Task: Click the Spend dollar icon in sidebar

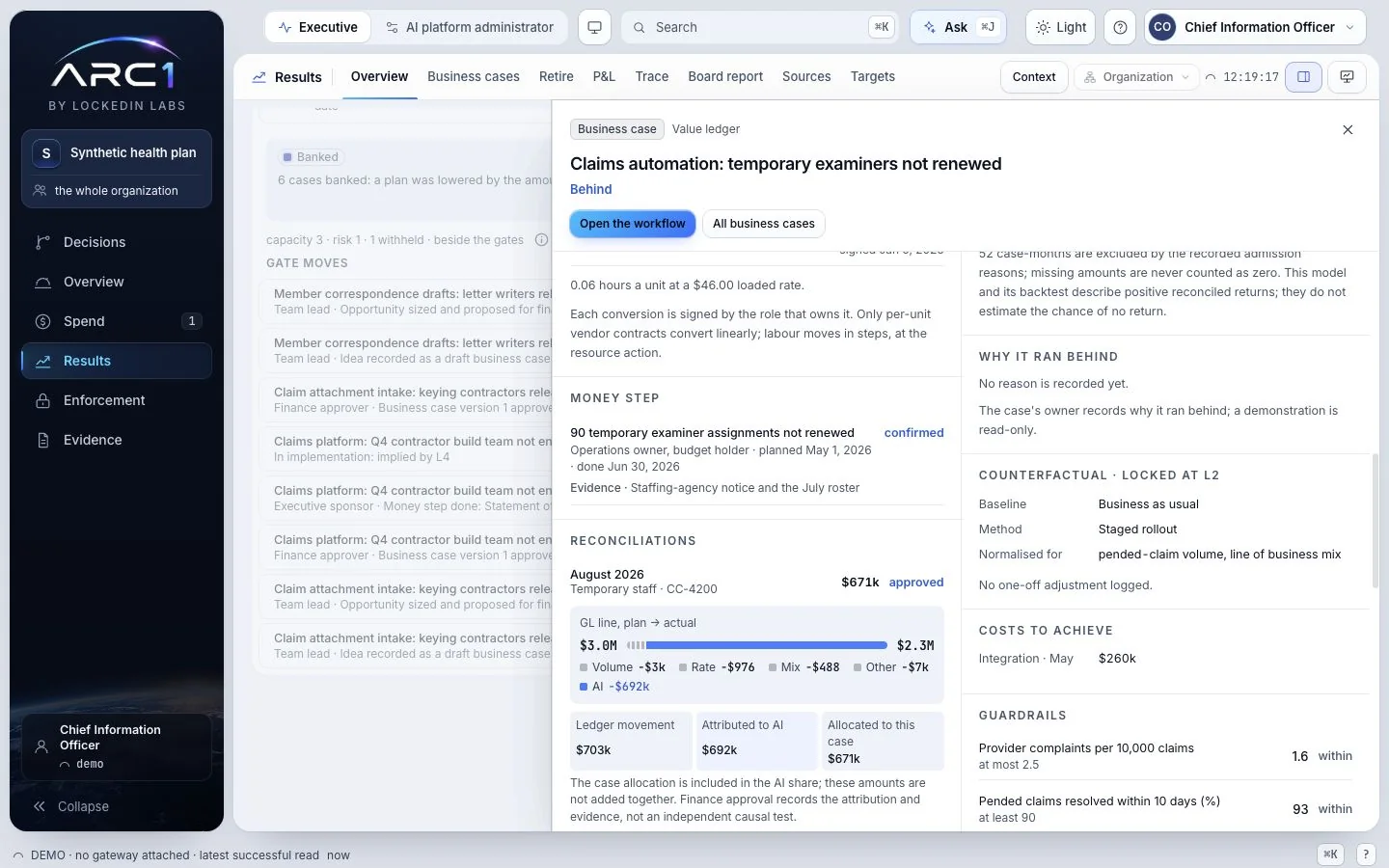Action: tap(42, 321)
